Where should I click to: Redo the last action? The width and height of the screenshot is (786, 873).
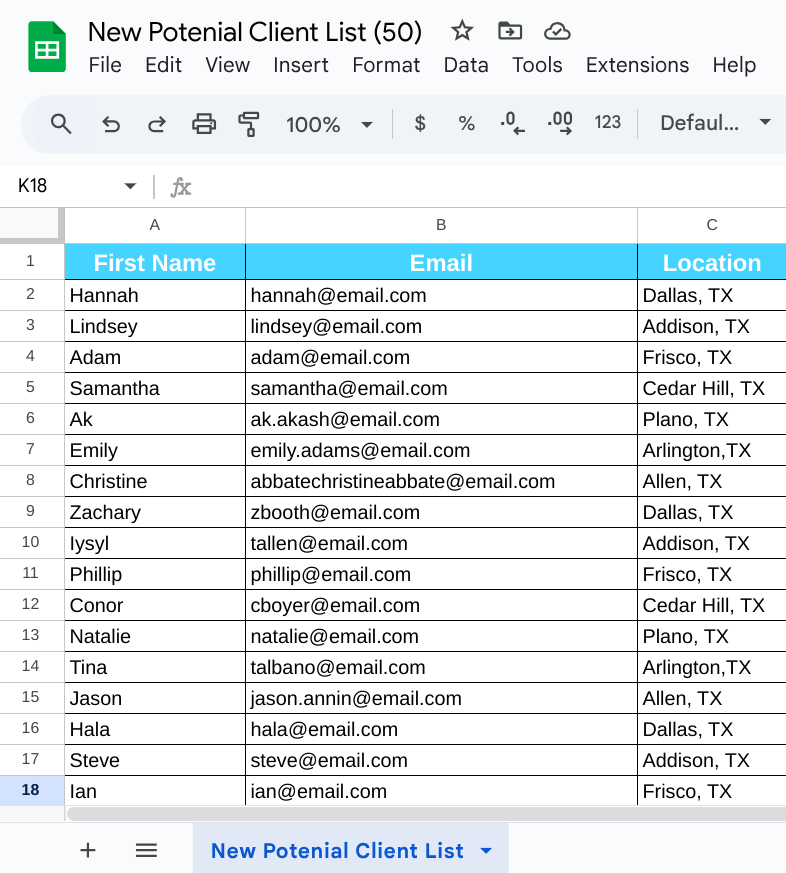click(x=157, y=124)
